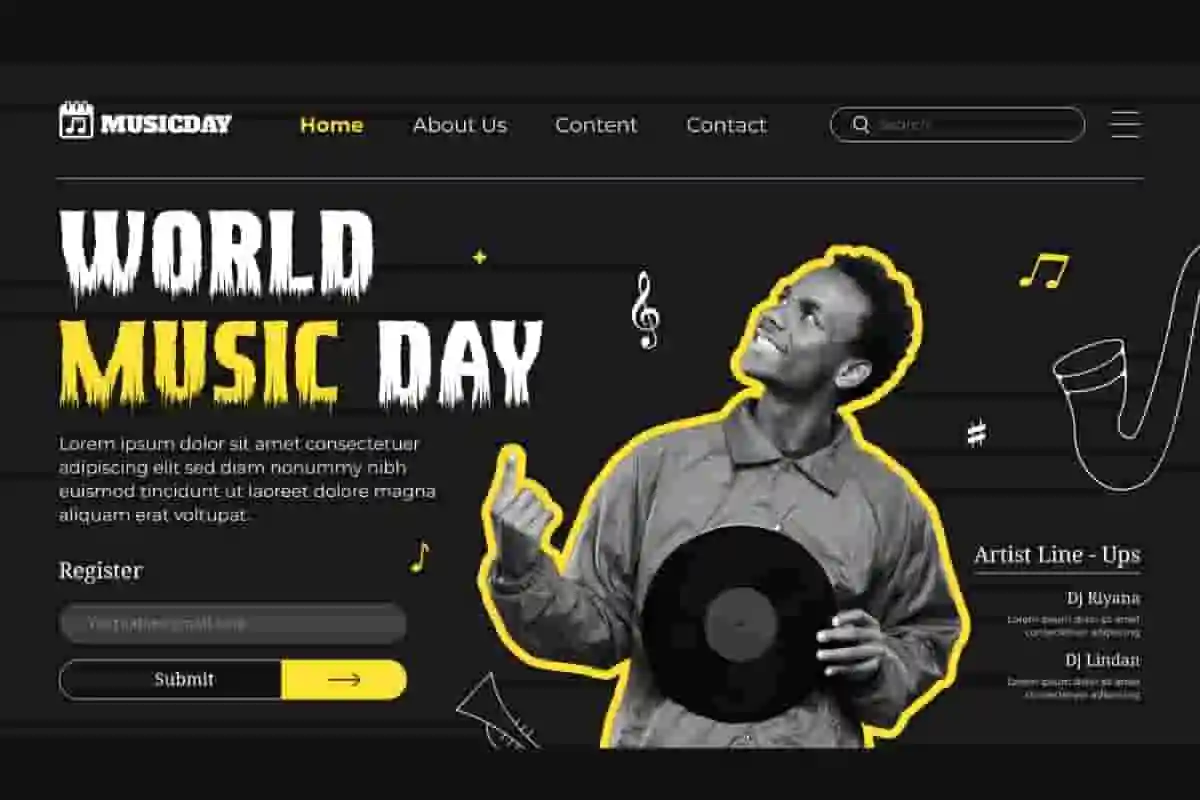Select the Dj Riyana artist link
Image resolution: width=1200 pixels, height=800 pixels.
coord(1102,598)
